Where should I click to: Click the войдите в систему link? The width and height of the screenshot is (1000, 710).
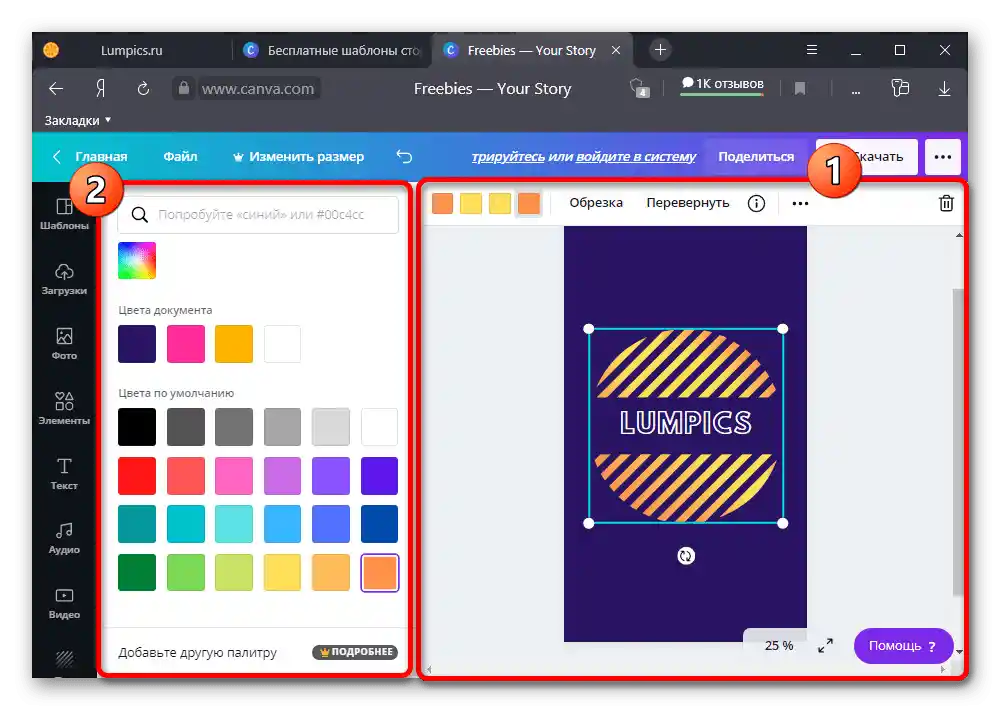635,156
